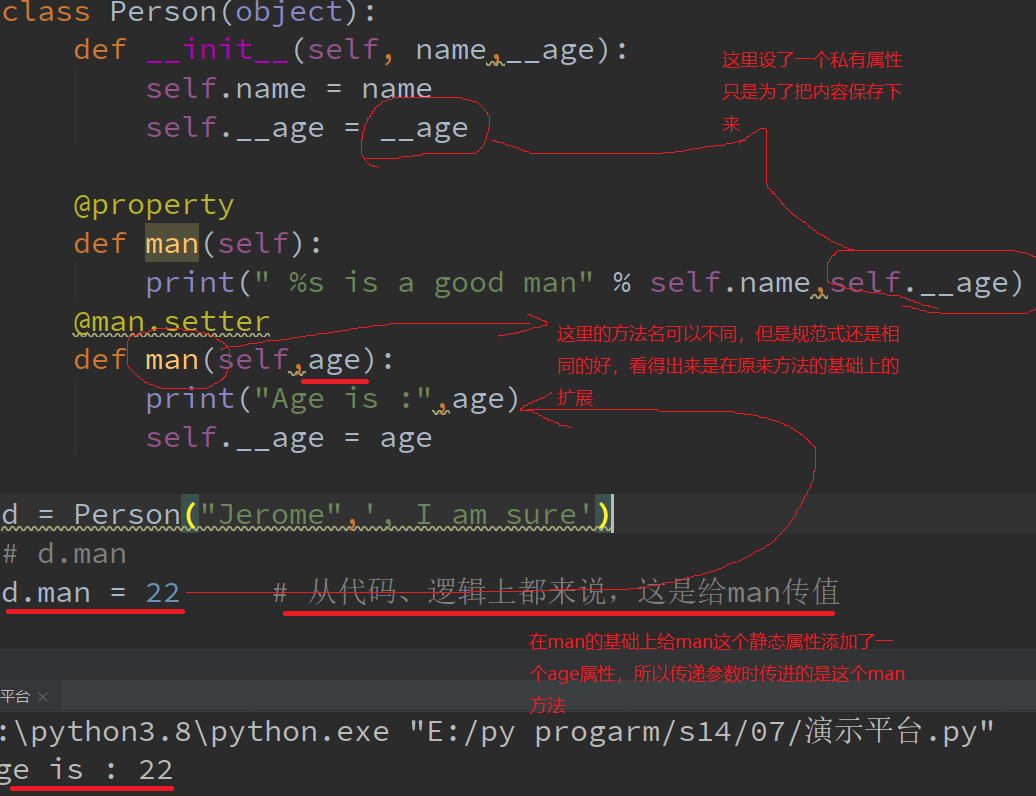Click the red-underlined age parameter
The image size is (1036, 796).
pyautogui.click(x=334, y=358)
